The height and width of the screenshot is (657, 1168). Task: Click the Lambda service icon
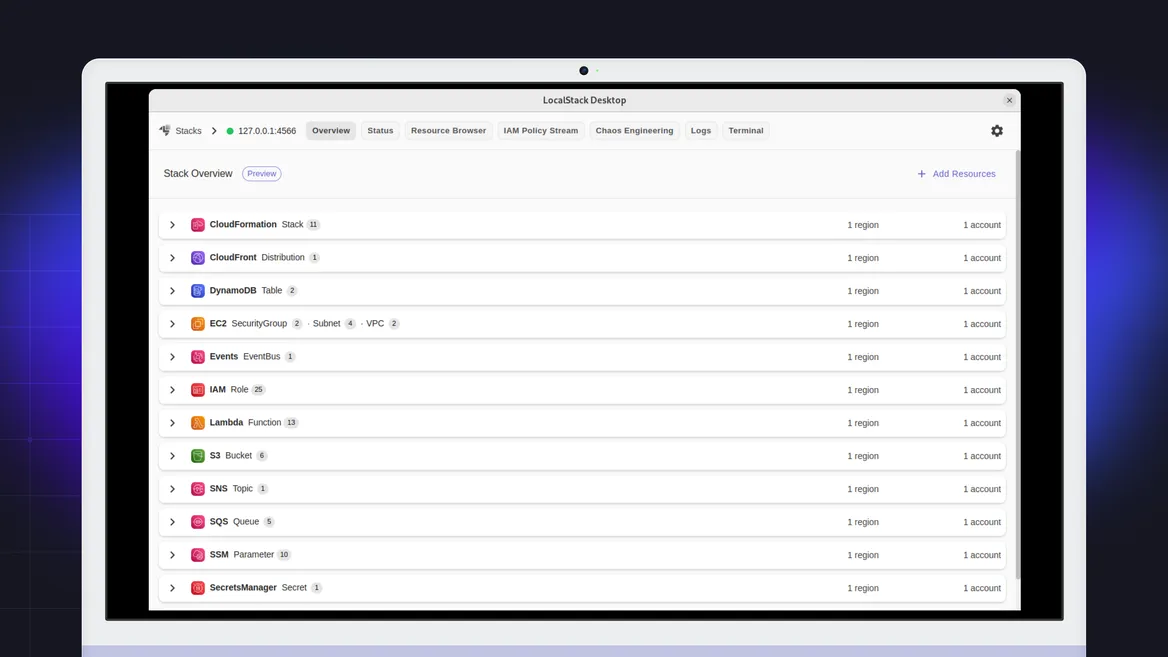[x=197, y=422]
